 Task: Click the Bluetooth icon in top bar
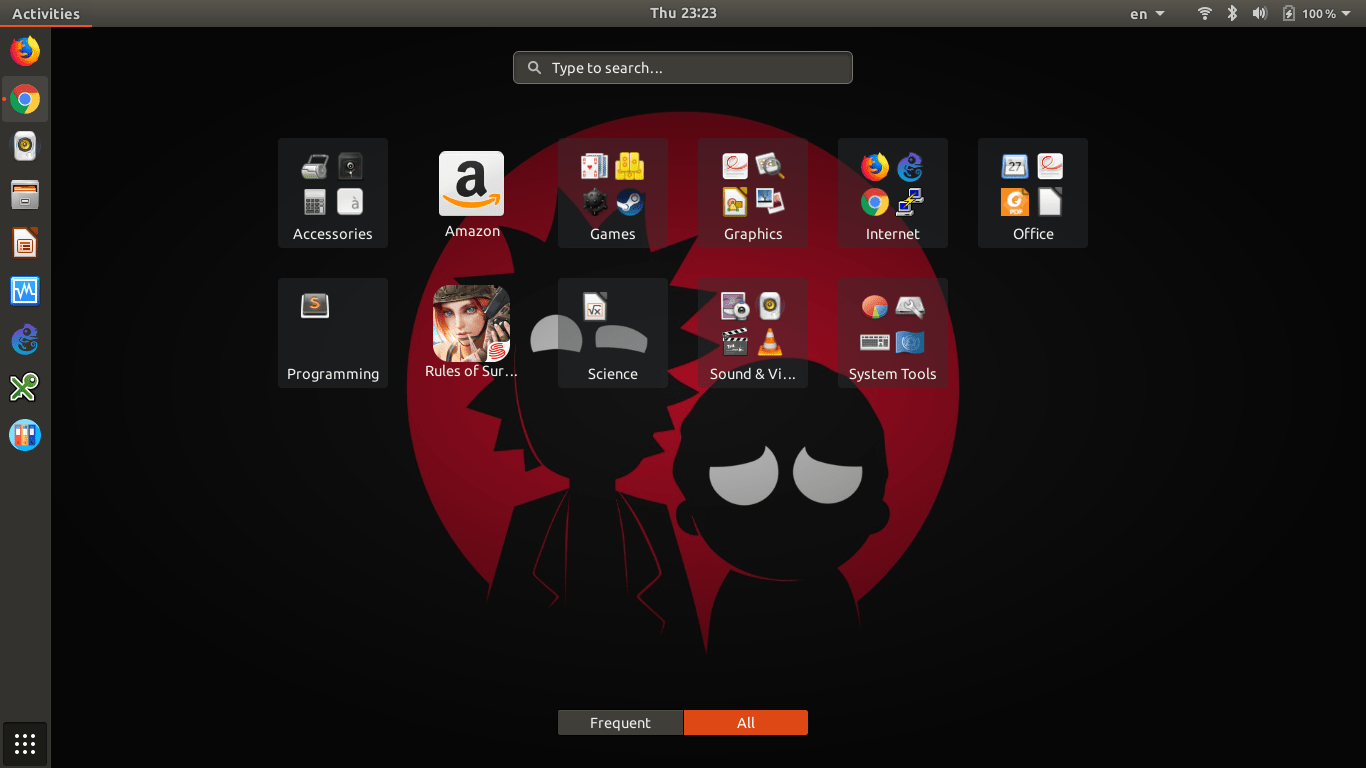(1233, 13)
